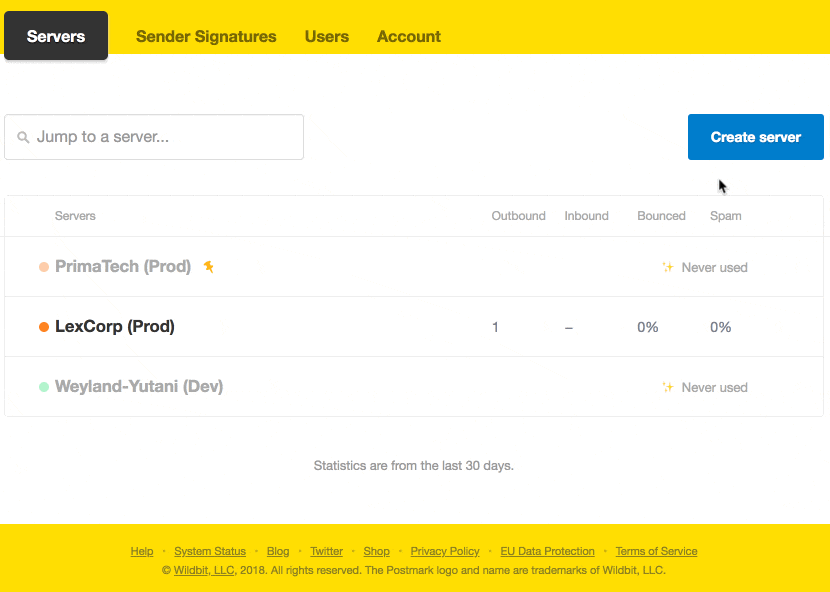Click the Jump to a server search field
The height and width of the screenshot is (592, 830).
click(154, 137)
